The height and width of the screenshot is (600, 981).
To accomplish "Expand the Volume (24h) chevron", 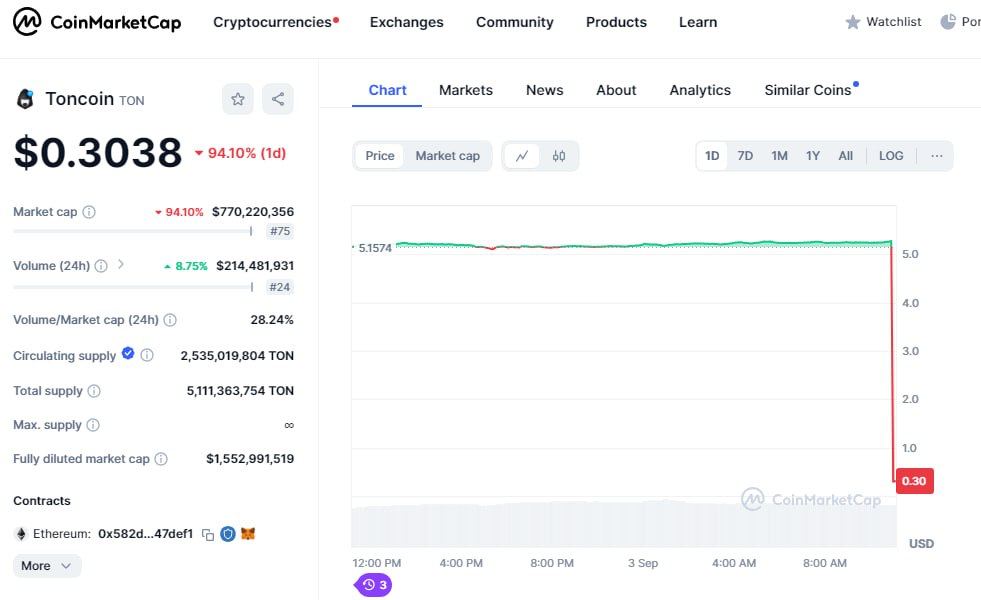I will 121,265.
